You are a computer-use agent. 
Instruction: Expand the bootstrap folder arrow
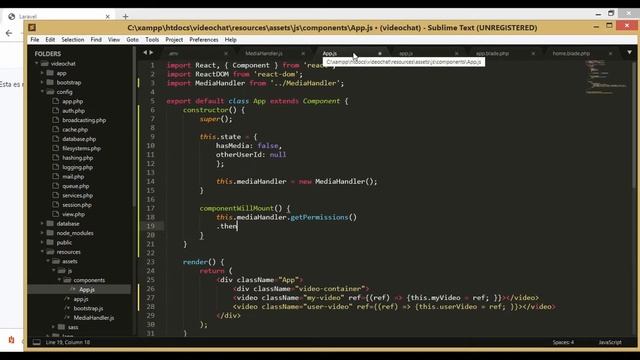click(42, 82)
